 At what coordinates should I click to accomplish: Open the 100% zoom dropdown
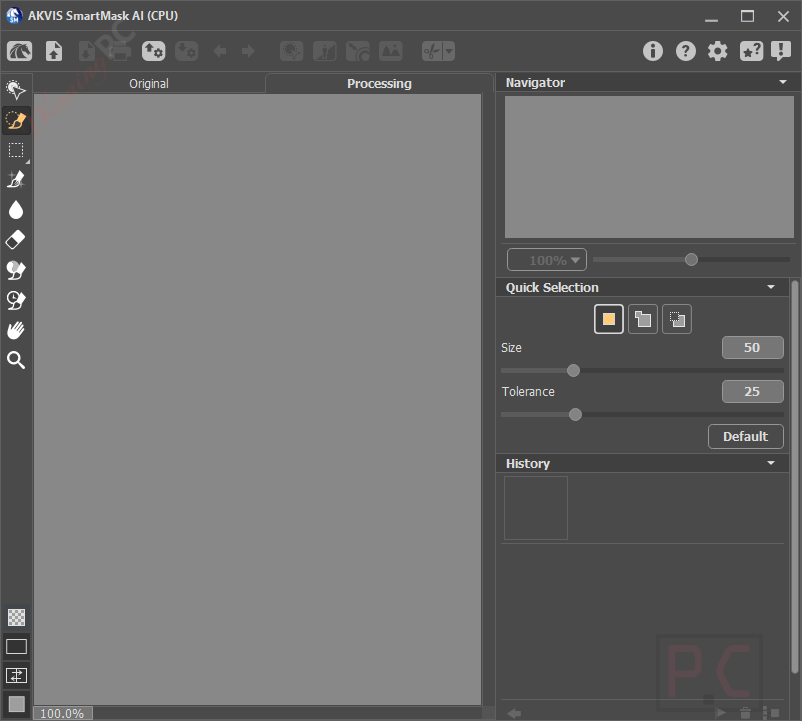547,260
